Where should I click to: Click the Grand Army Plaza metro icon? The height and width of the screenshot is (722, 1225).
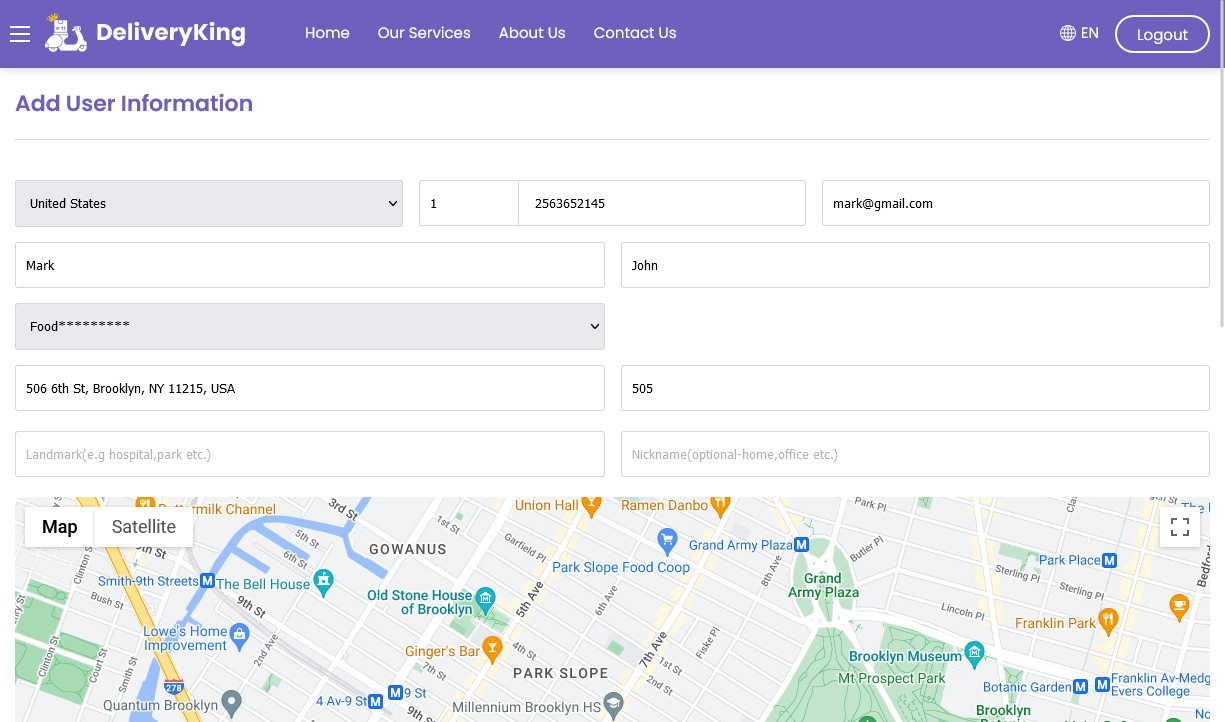click(x=801, y=544)
